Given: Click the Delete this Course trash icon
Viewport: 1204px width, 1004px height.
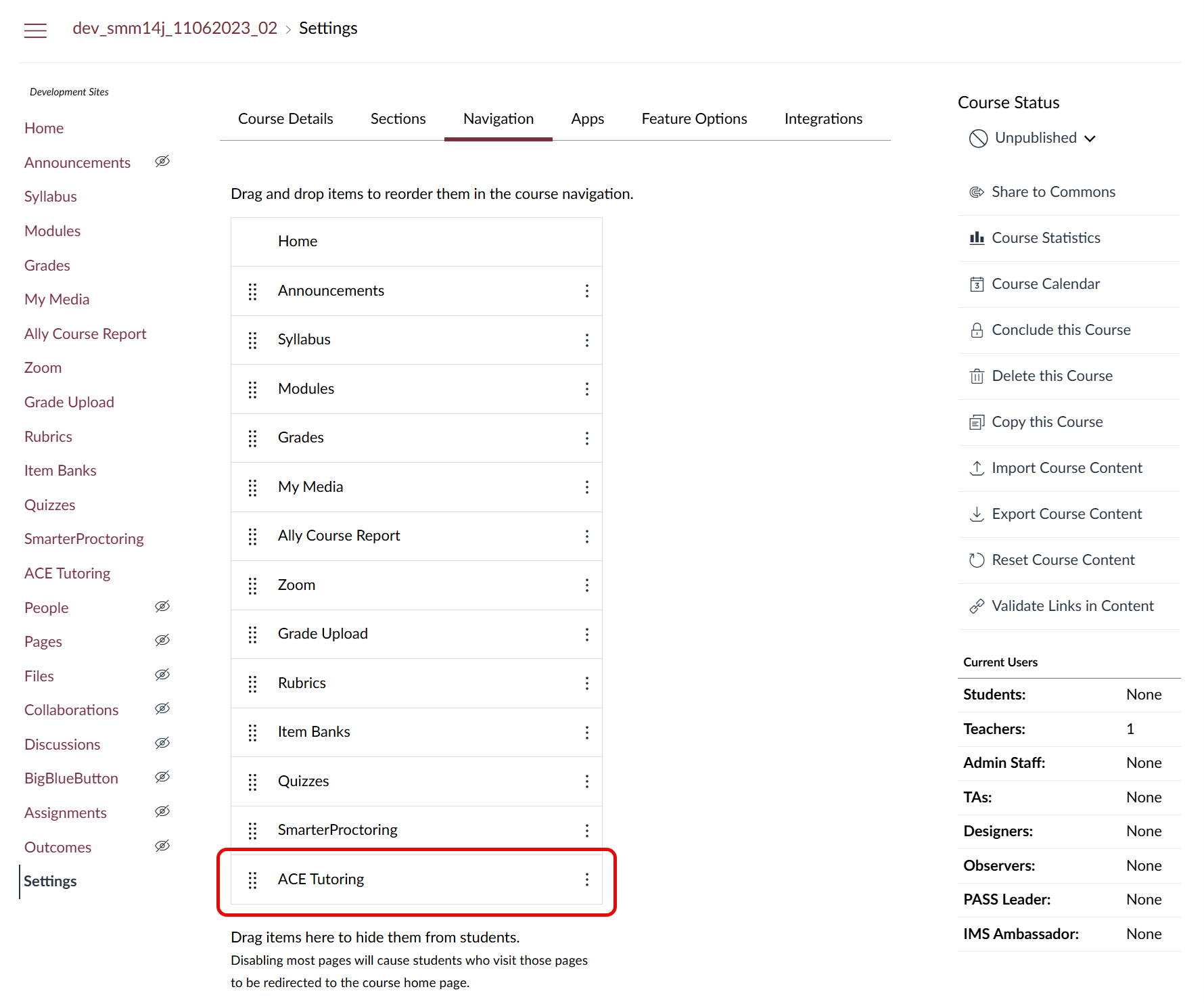Looking at the screenshot, I should pos(977,376).
